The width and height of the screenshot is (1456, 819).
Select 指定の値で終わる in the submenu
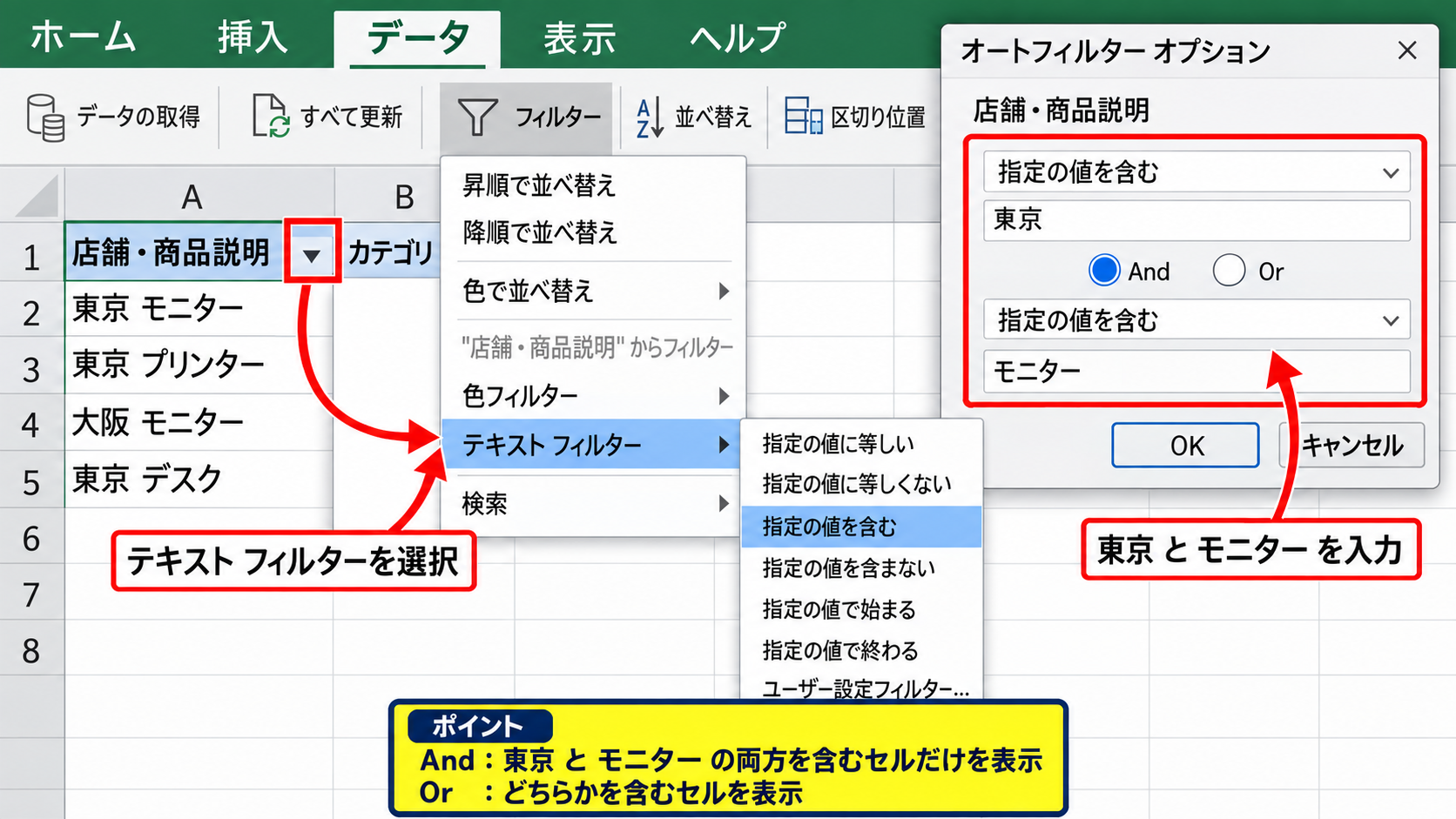point(861,650)
